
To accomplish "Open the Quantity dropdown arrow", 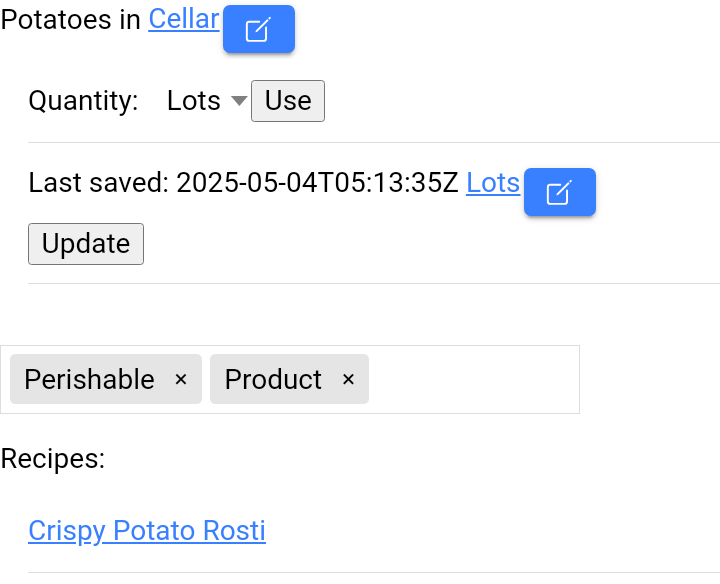I will point(239,101).
